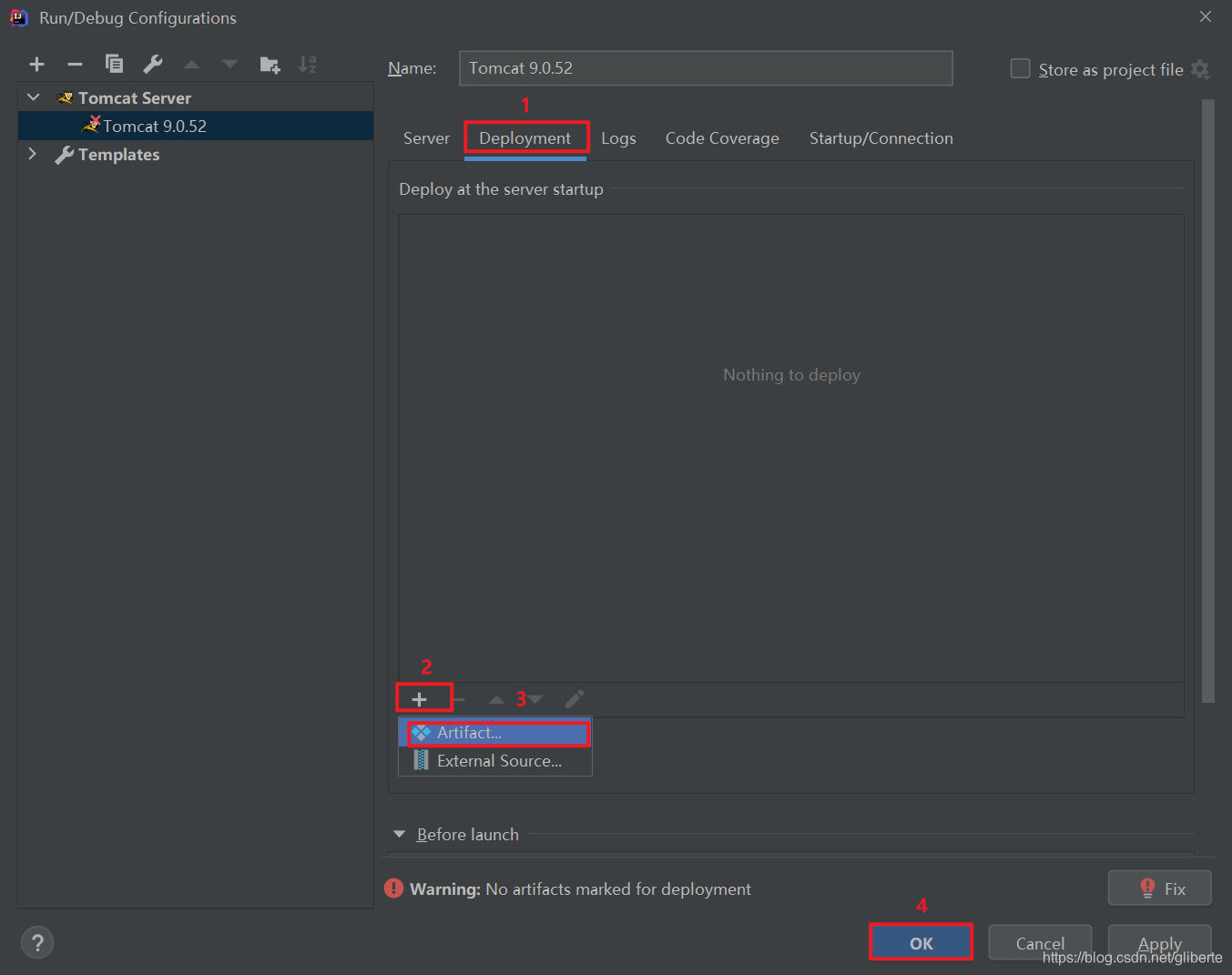Remove selected configuration with minus icon
The image size is (1232, 975).
click(x=76, y=64)
